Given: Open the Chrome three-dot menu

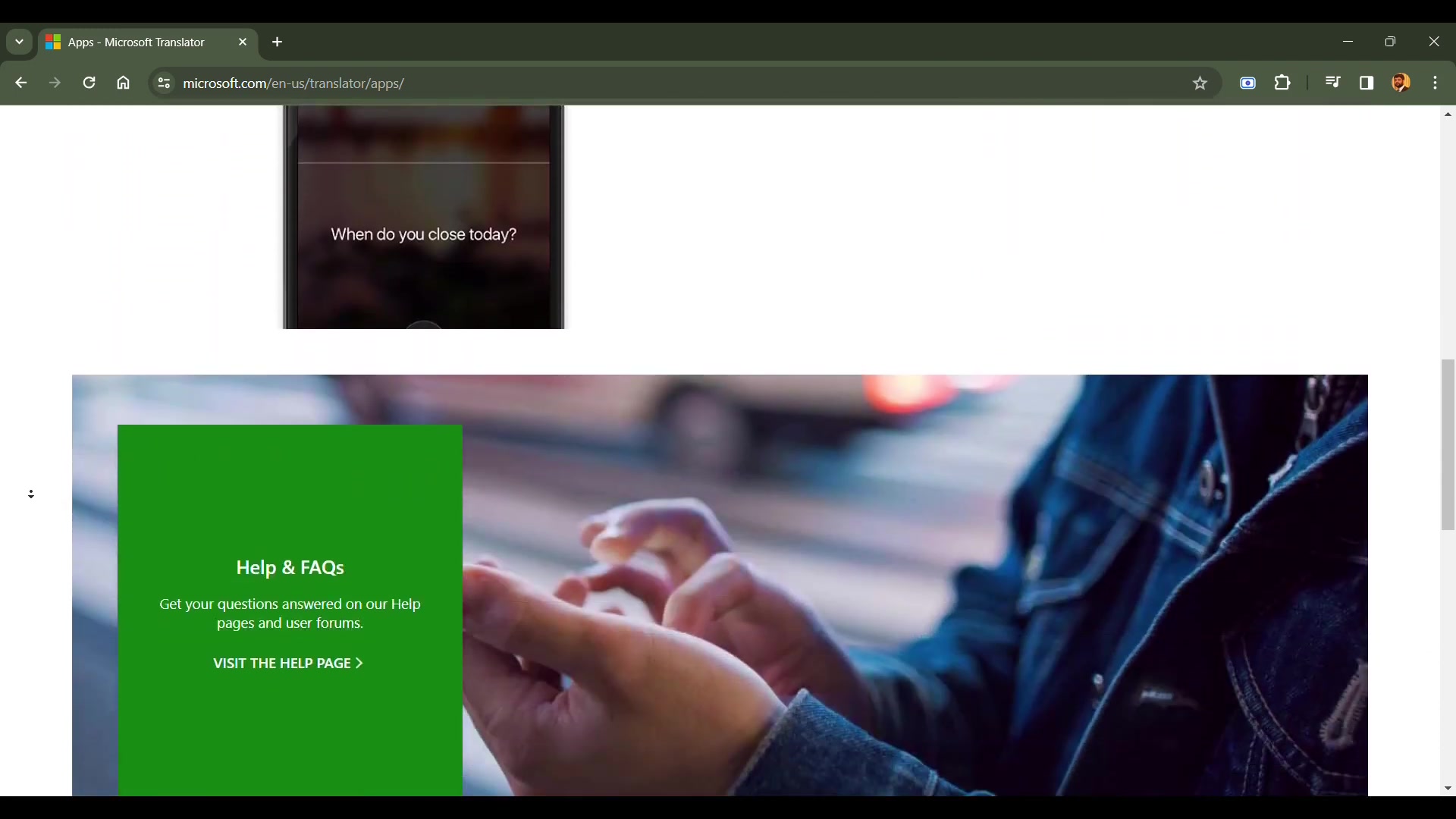Looking at the screenshot, I should 1436,83.
